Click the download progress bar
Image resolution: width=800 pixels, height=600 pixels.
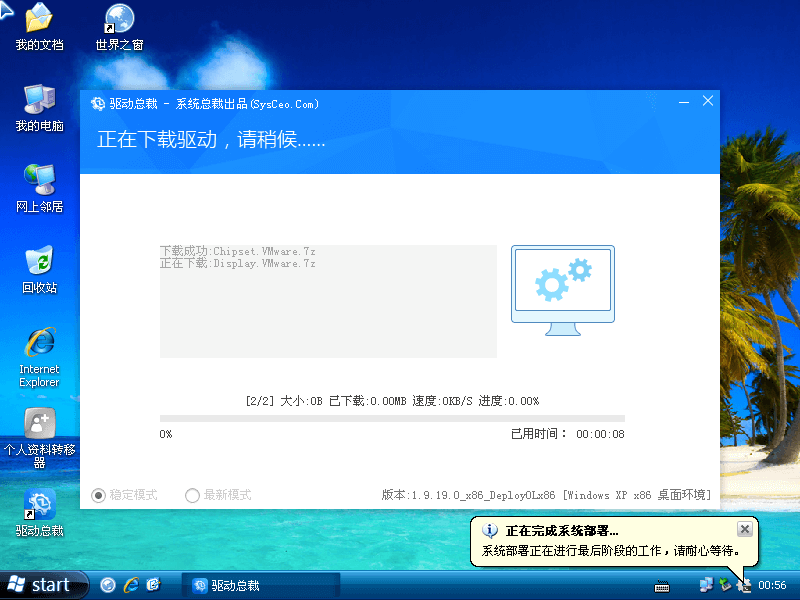tap(392, 418)
